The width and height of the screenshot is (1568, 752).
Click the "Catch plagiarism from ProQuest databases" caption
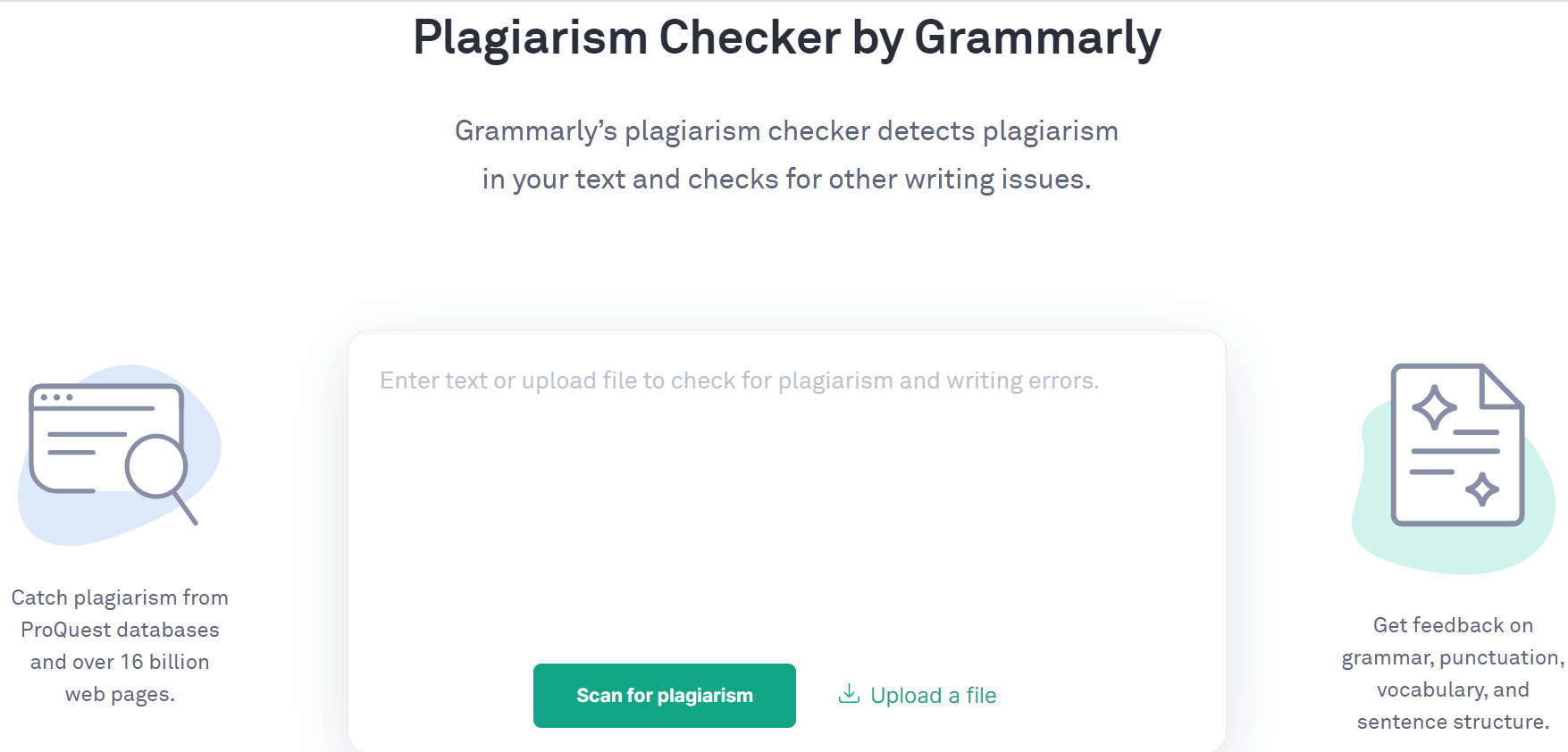tap(120, 645)
